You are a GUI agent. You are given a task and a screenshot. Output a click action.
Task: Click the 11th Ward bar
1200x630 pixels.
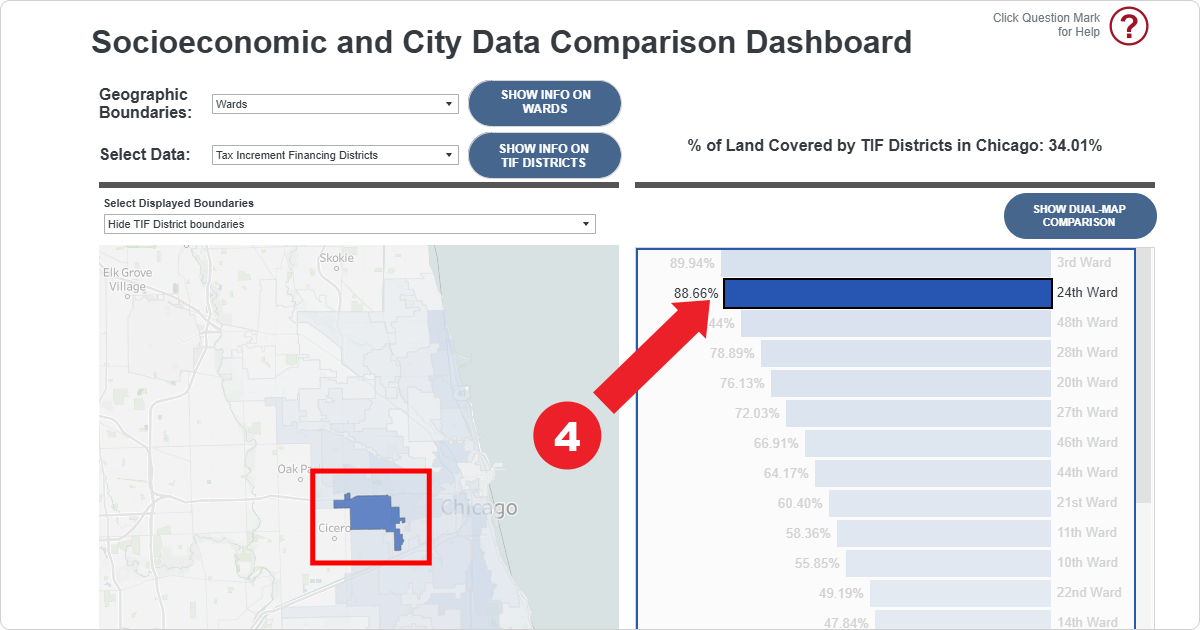[x=943, y=533]
